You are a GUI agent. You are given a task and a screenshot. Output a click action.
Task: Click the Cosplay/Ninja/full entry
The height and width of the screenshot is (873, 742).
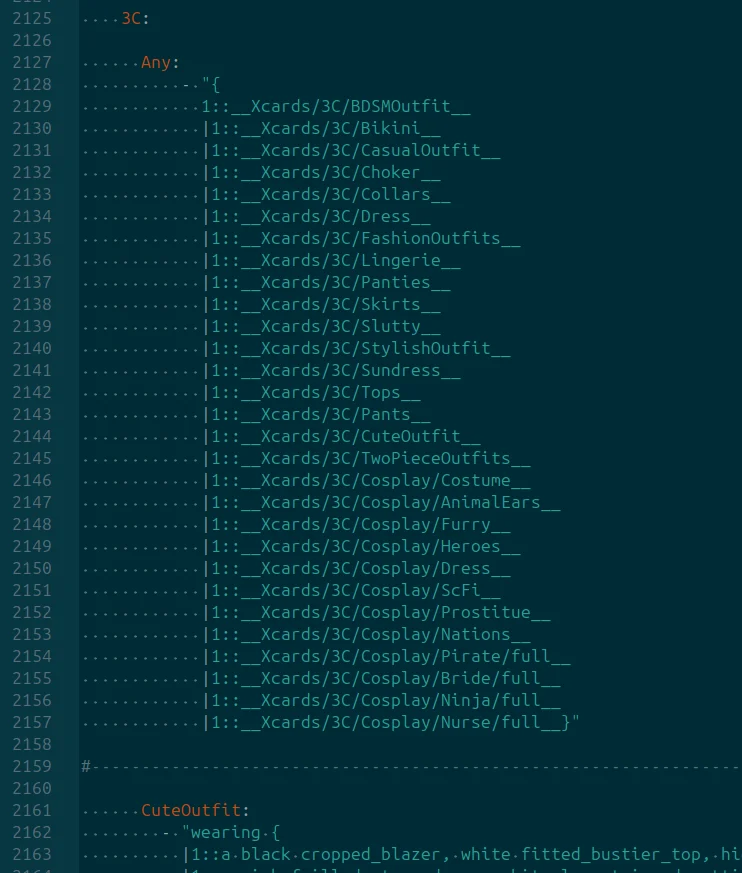[x=382, y=701]
